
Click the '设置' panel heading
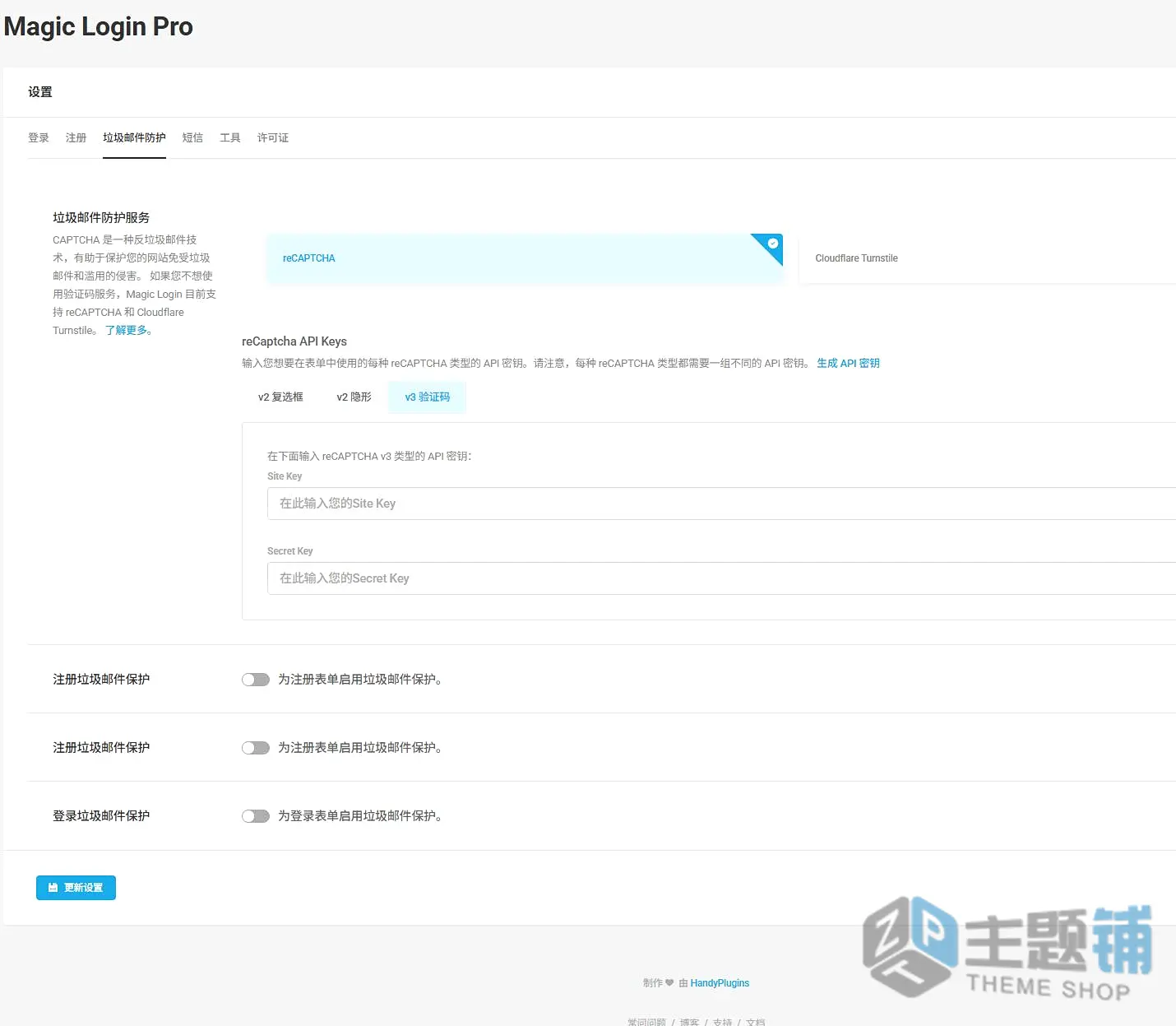40,92
